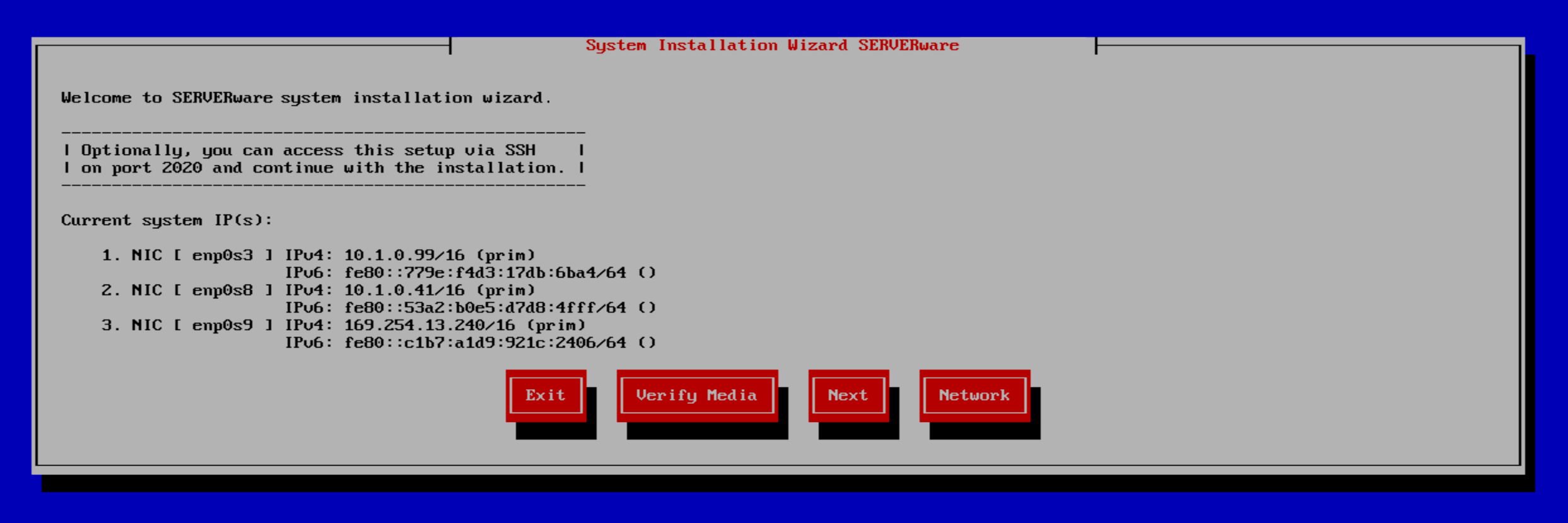This screenshot has width=1568, height=523.
Task: Click the IPv4 address 169.254.13.240/16
Action: 429,325
